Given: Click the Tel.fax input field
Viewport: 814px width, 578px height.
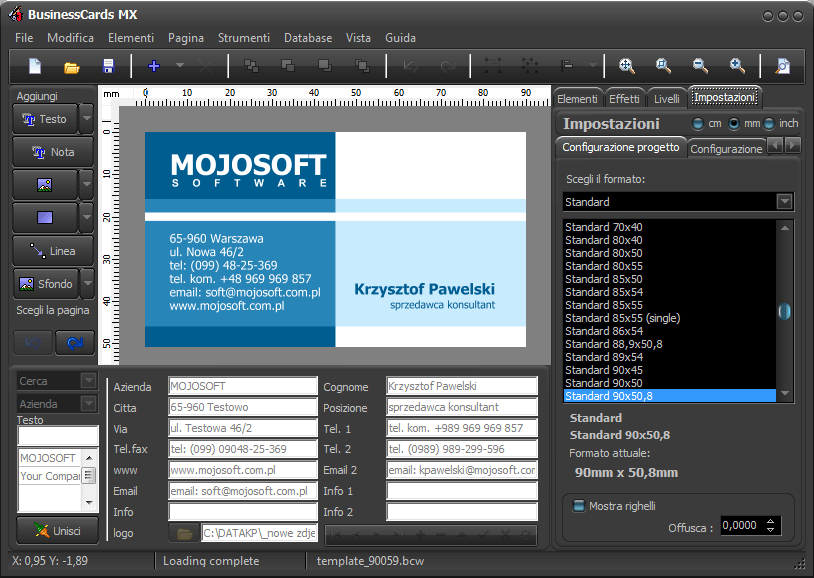Looking at the screenshot, I should (242, 449).
